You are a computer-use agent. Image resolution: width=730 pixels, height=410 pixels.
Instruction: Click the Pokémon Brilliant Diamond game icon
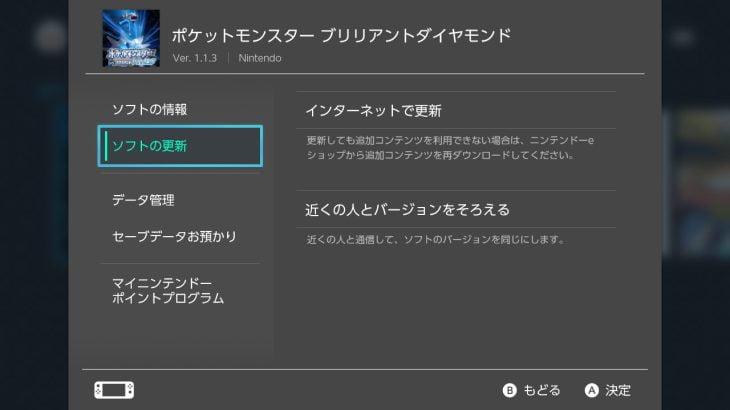click(x=130, y=39)
